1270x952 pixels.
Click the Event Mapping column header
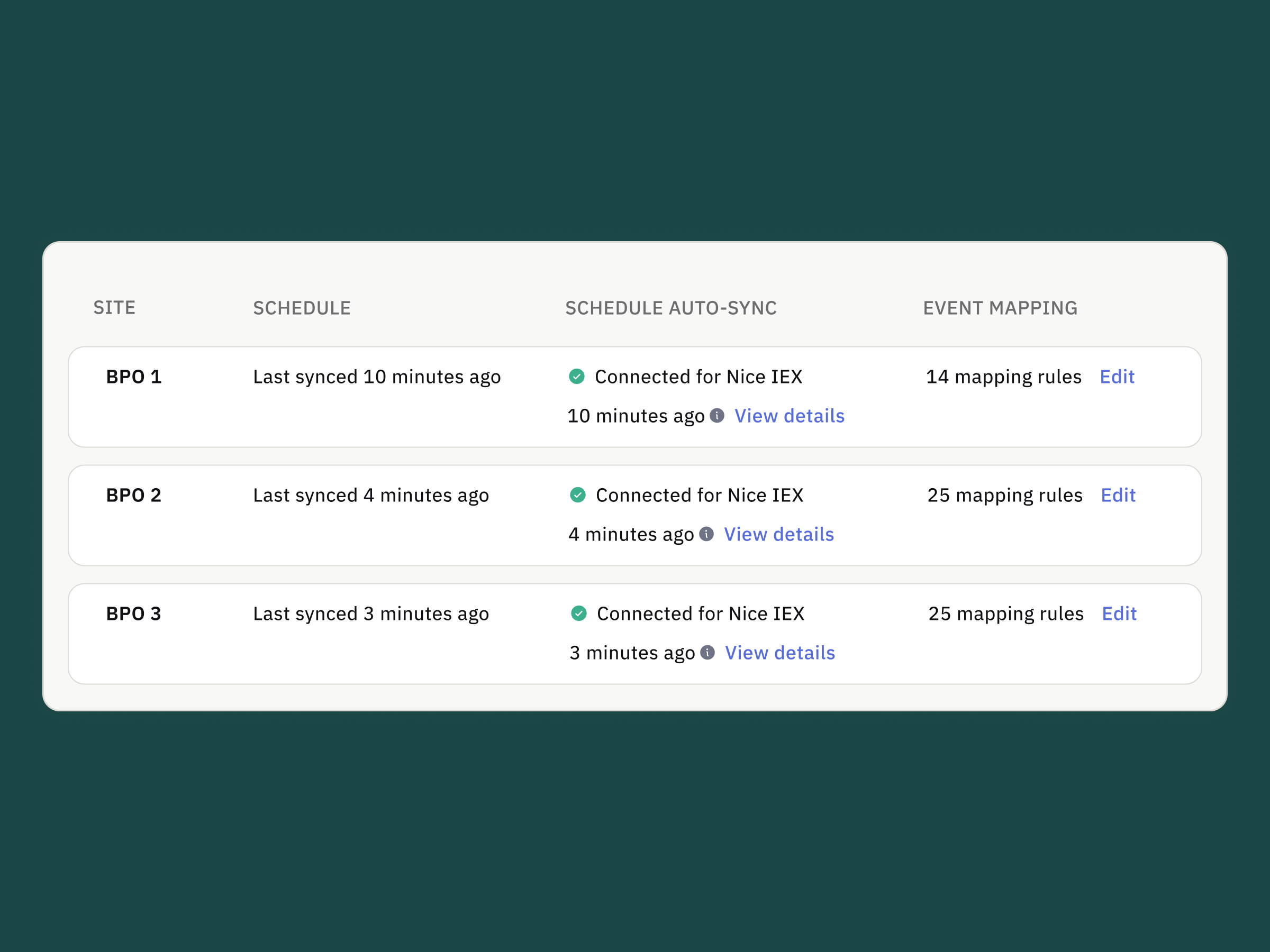1000,308
